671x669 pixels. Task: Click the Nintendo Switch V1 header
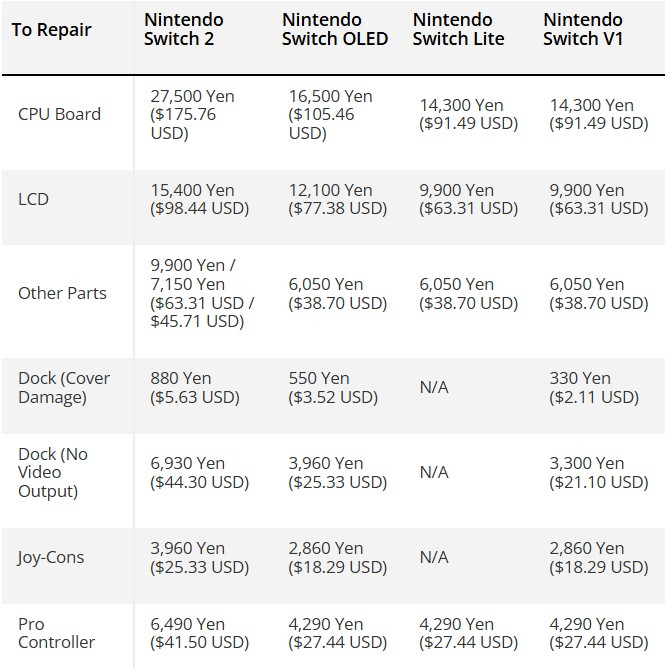click(x=583, y=29)
